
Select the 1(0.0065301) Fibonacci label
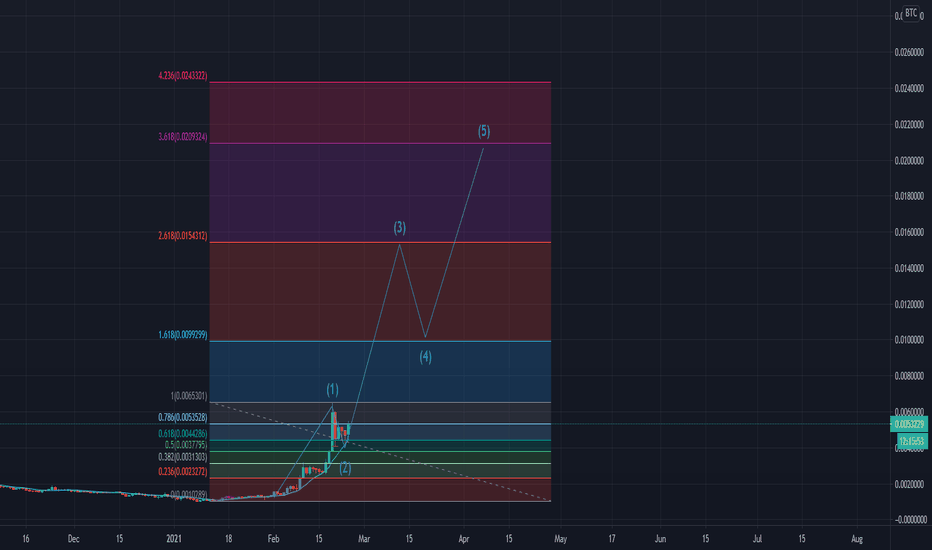(189, 396)
